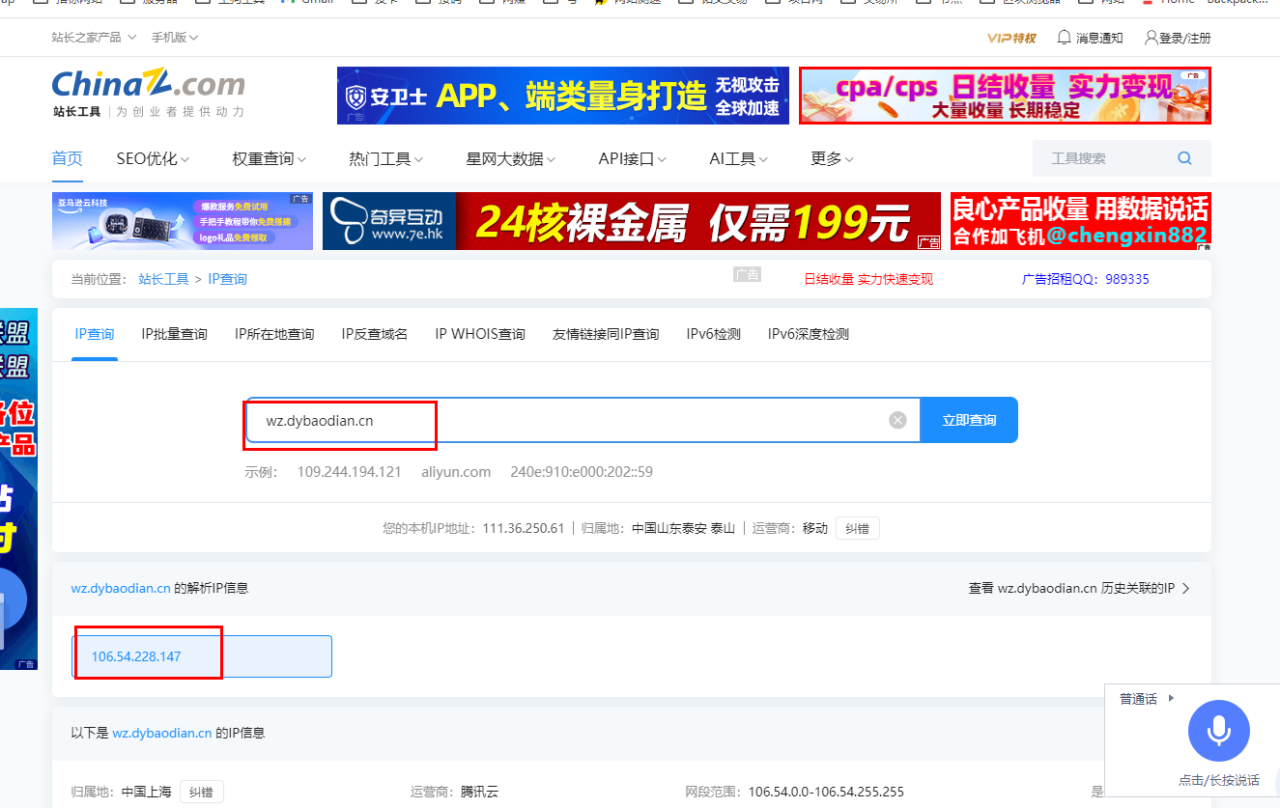Click 纠错 button next to 运营商 移动
The height and width of the screenshot is (808, 1280).
click(858, 529)
